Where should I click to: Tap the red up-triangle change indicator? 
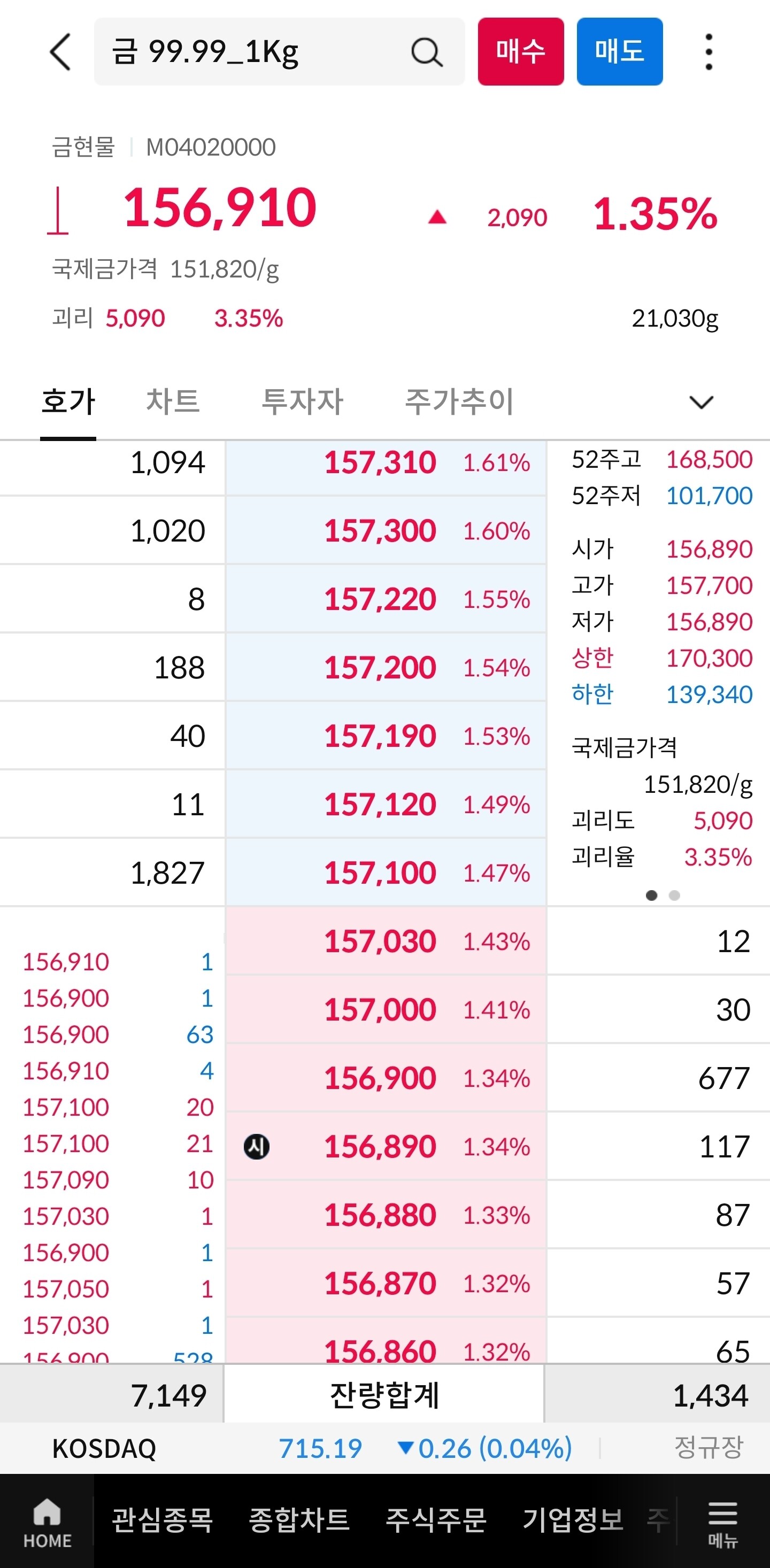(x=437, y=217)
